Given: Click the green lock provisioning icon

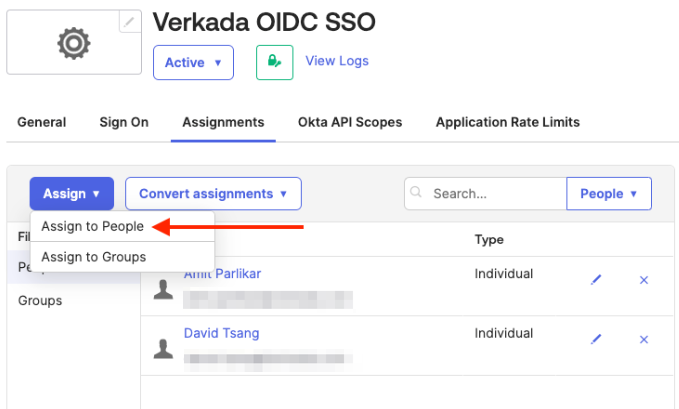Looking at the screenshot, I should click(x=273, y=62).
